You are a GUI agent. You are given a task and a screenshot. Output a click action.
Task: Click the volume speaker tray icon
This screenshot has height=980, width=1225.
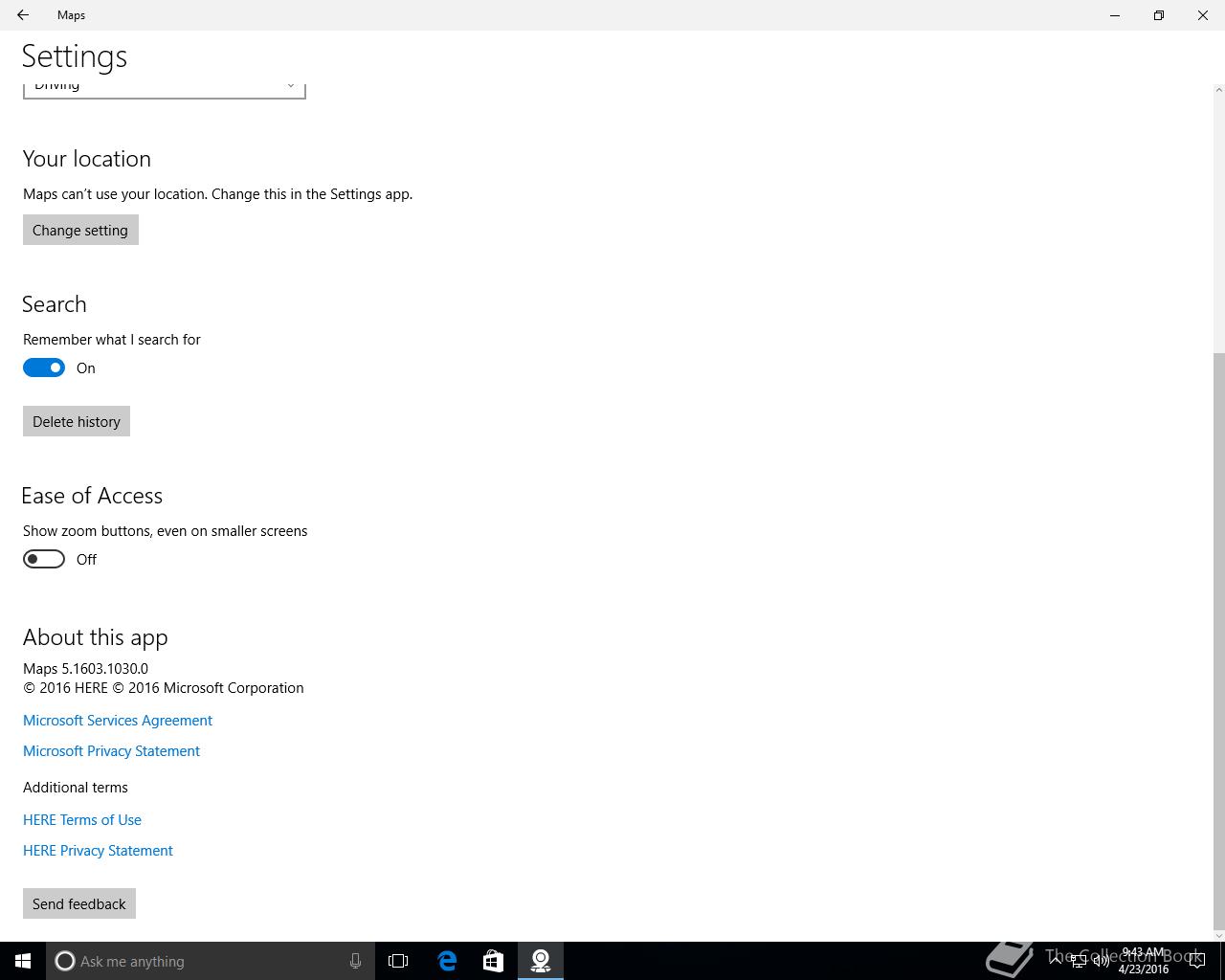(1101, 961)
